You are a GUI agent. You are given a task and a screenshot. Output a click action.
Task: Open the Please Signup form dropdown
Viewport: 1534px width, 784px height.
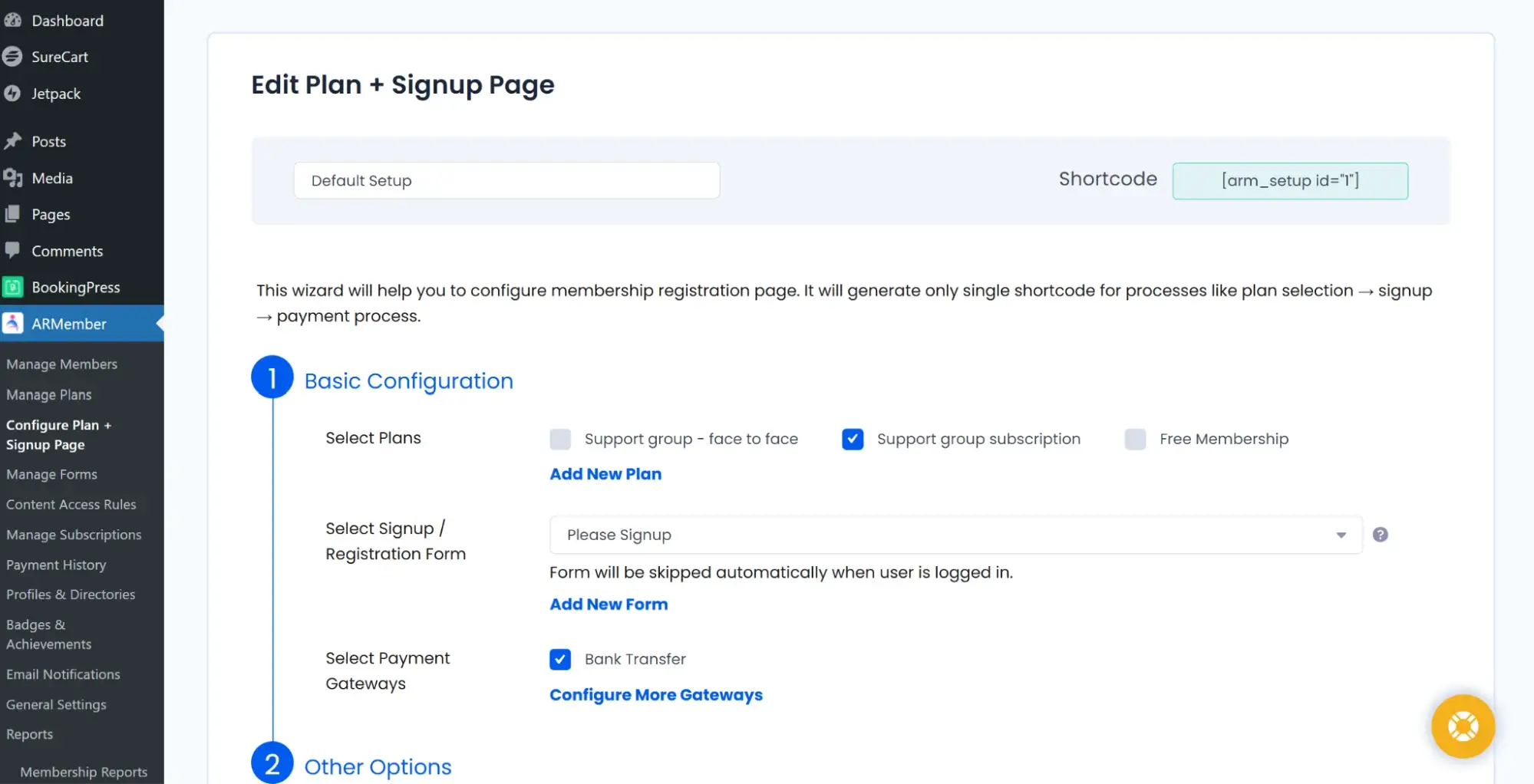[x=955, y=535]
